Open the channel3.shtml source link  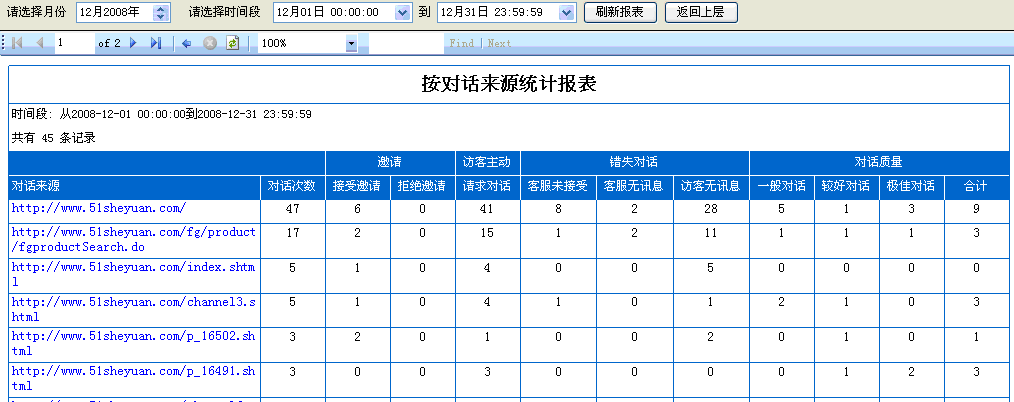pyautogui.click(x=134, y=302)
